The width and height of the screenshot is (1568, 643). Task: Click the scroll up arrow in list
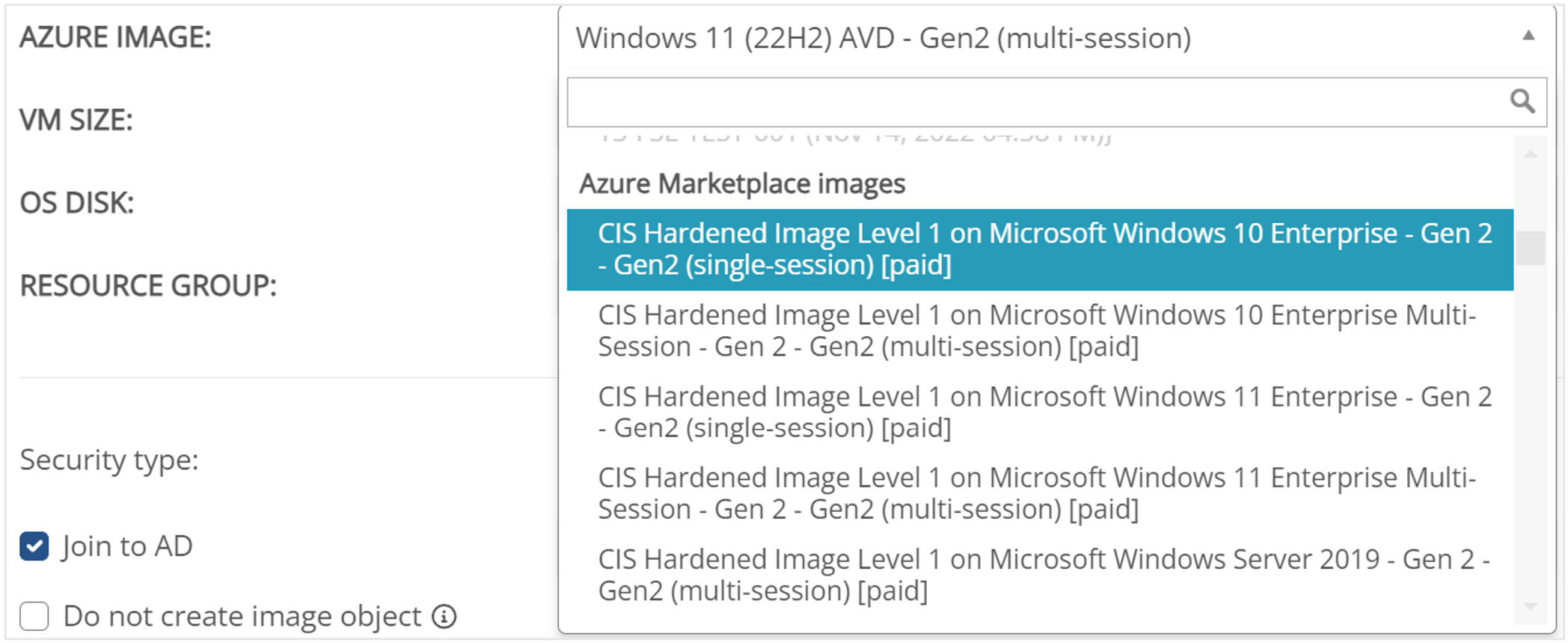(1530, 154)
